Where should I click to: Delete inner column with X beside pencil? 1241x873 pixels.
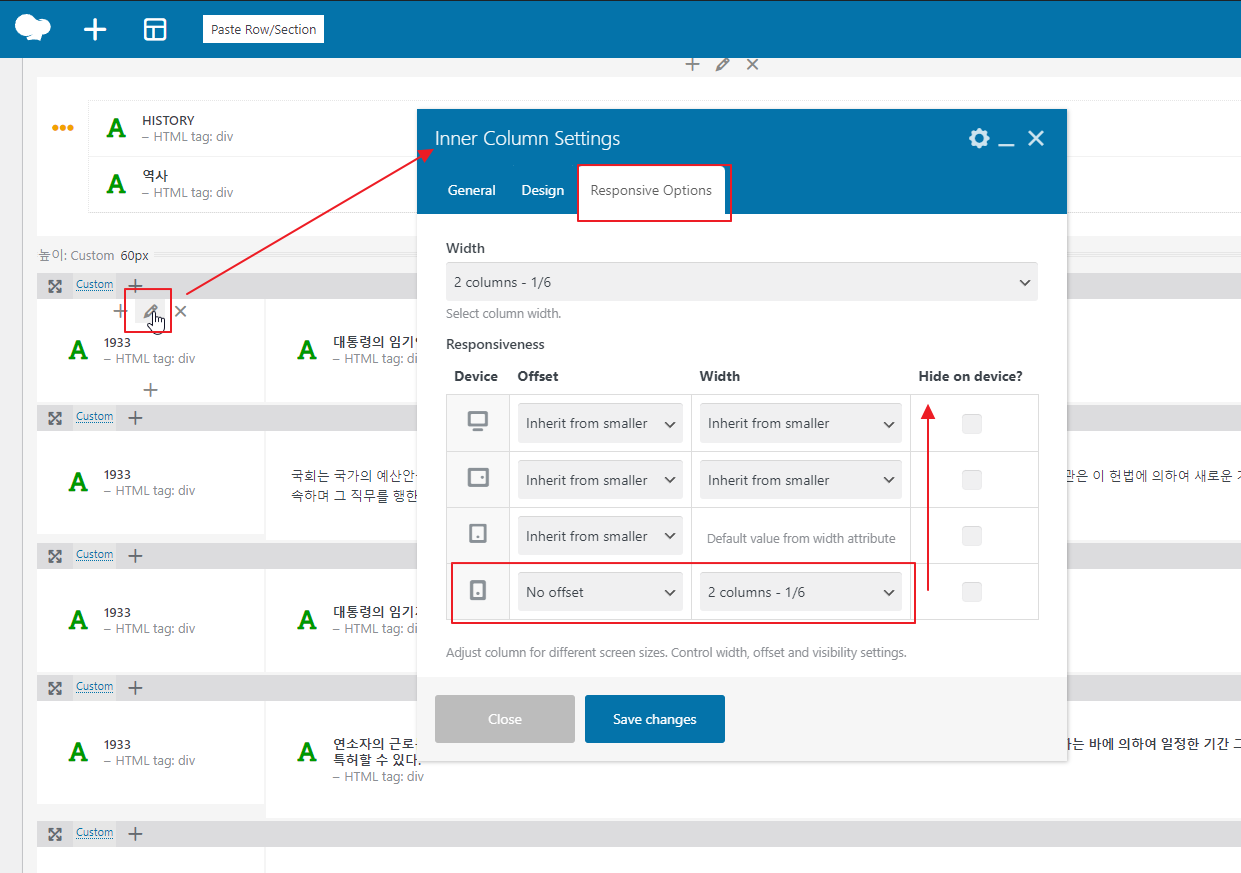[180, 312]
